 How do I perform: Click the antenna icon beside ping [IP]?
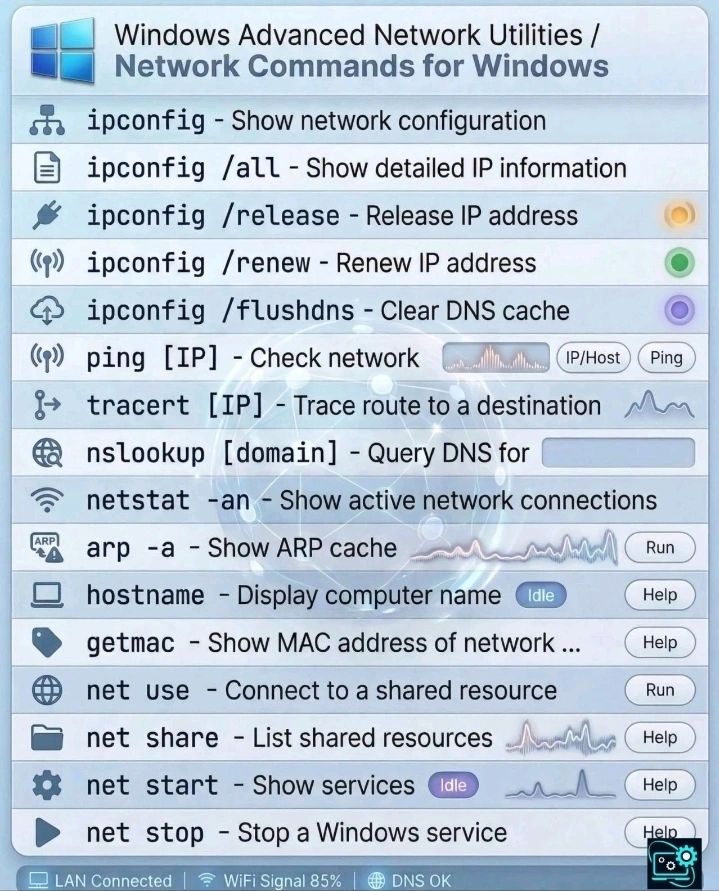(x=47, y=358)
